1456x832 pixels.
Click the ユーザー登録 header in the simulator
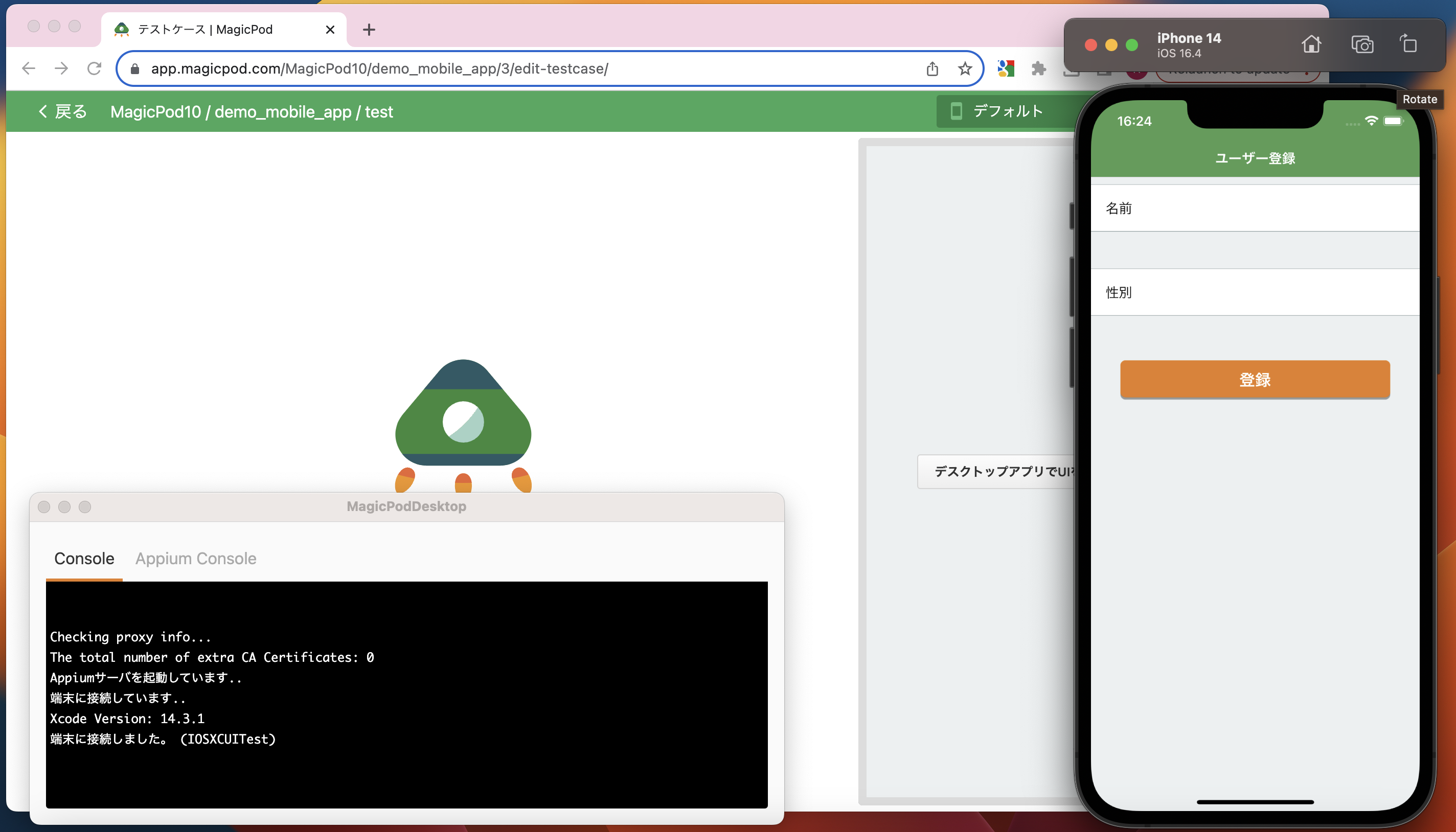click(1255, 158)
